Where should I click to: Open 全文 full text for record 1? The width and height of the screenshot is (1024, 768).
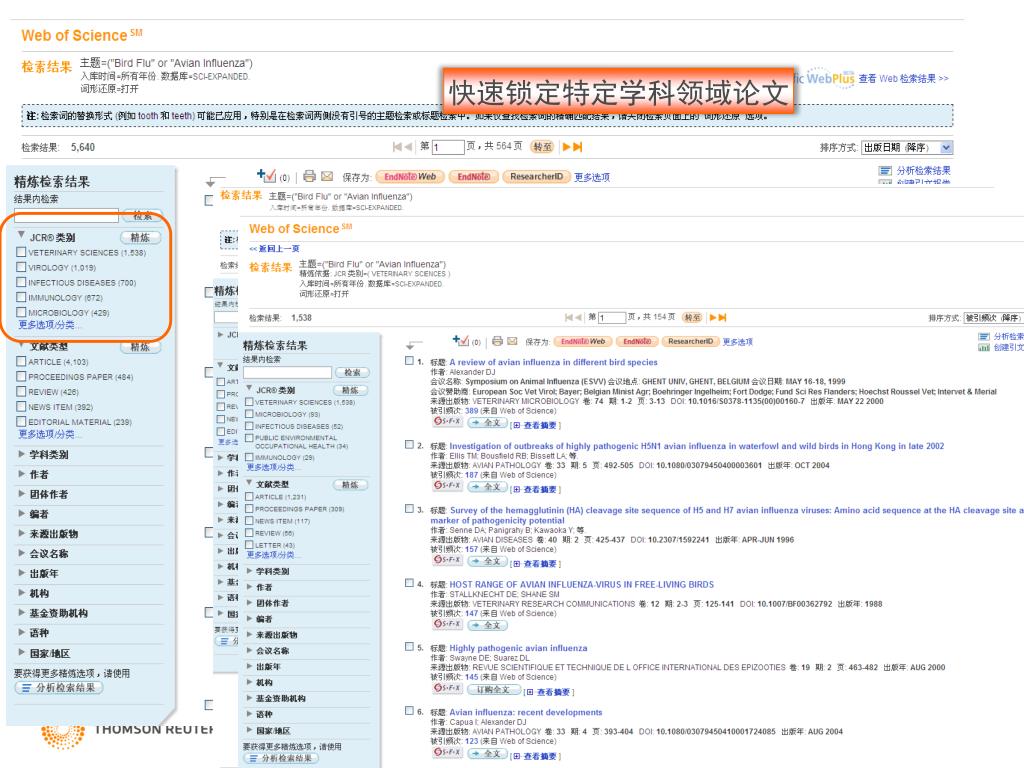487,423
